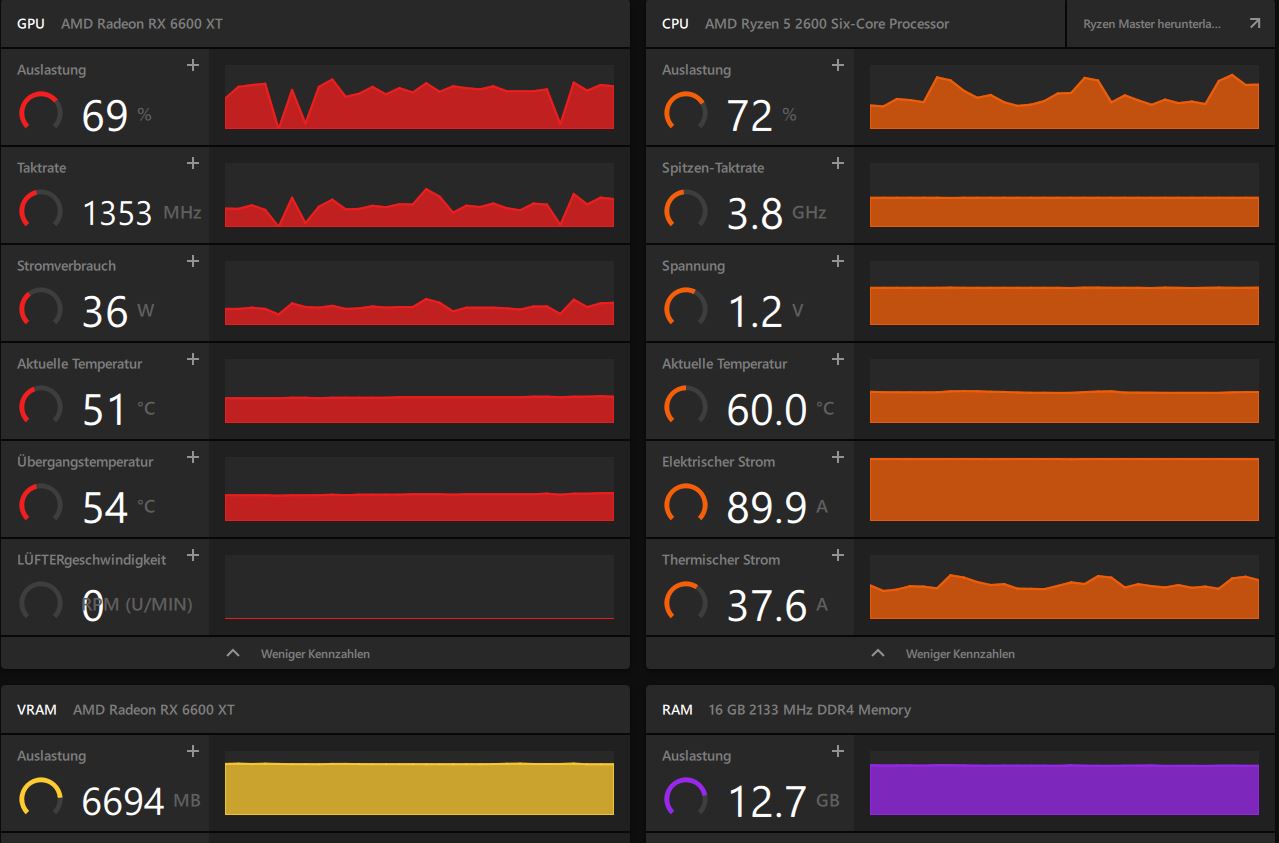The height and width of the screenshot is (843, 1279).
Task: Click the fan speed 0 RPM gauge
Action: click(41, 602)
